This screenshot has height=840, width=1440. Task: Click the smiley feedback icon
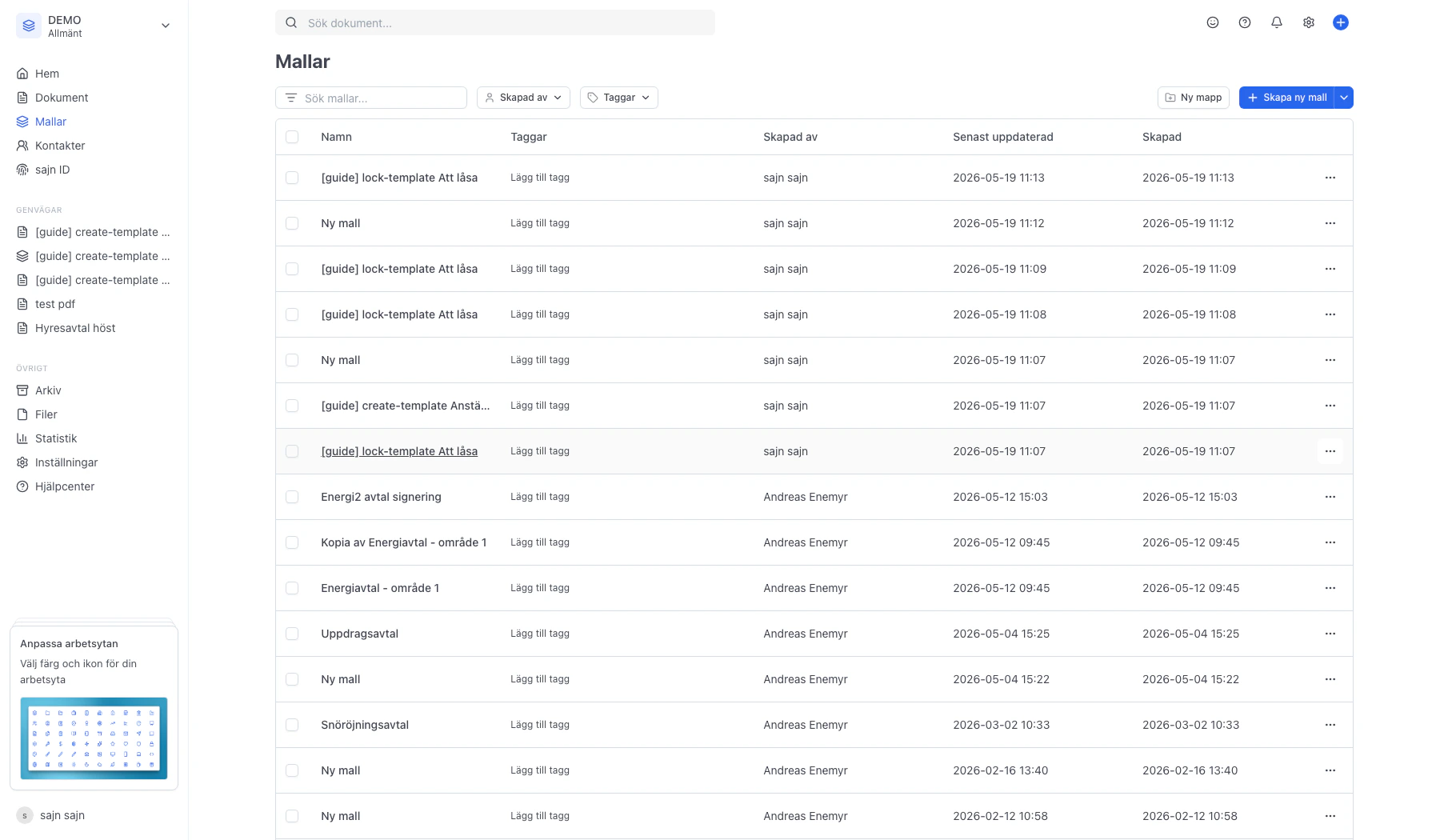(1213, 22)
